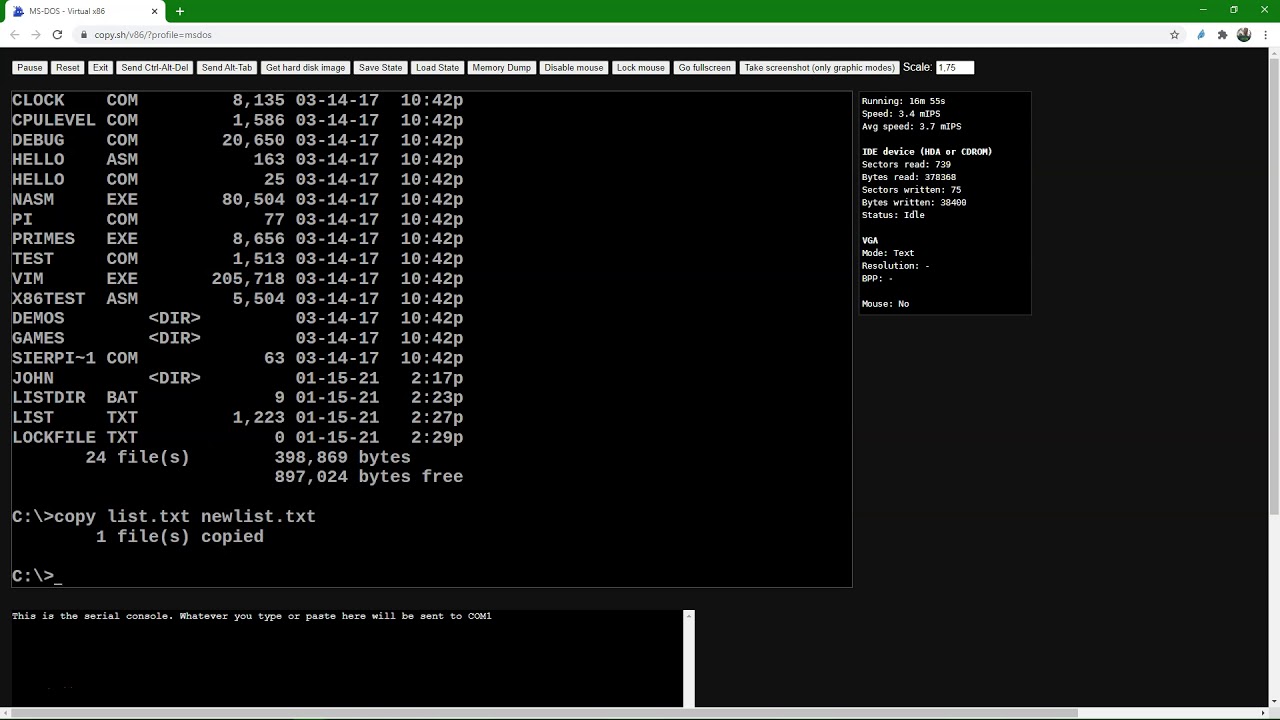Screen dimensions: 1280x720
Task: Click the address bar URL copy.sh/v86
Action: (x=153, y=34)
